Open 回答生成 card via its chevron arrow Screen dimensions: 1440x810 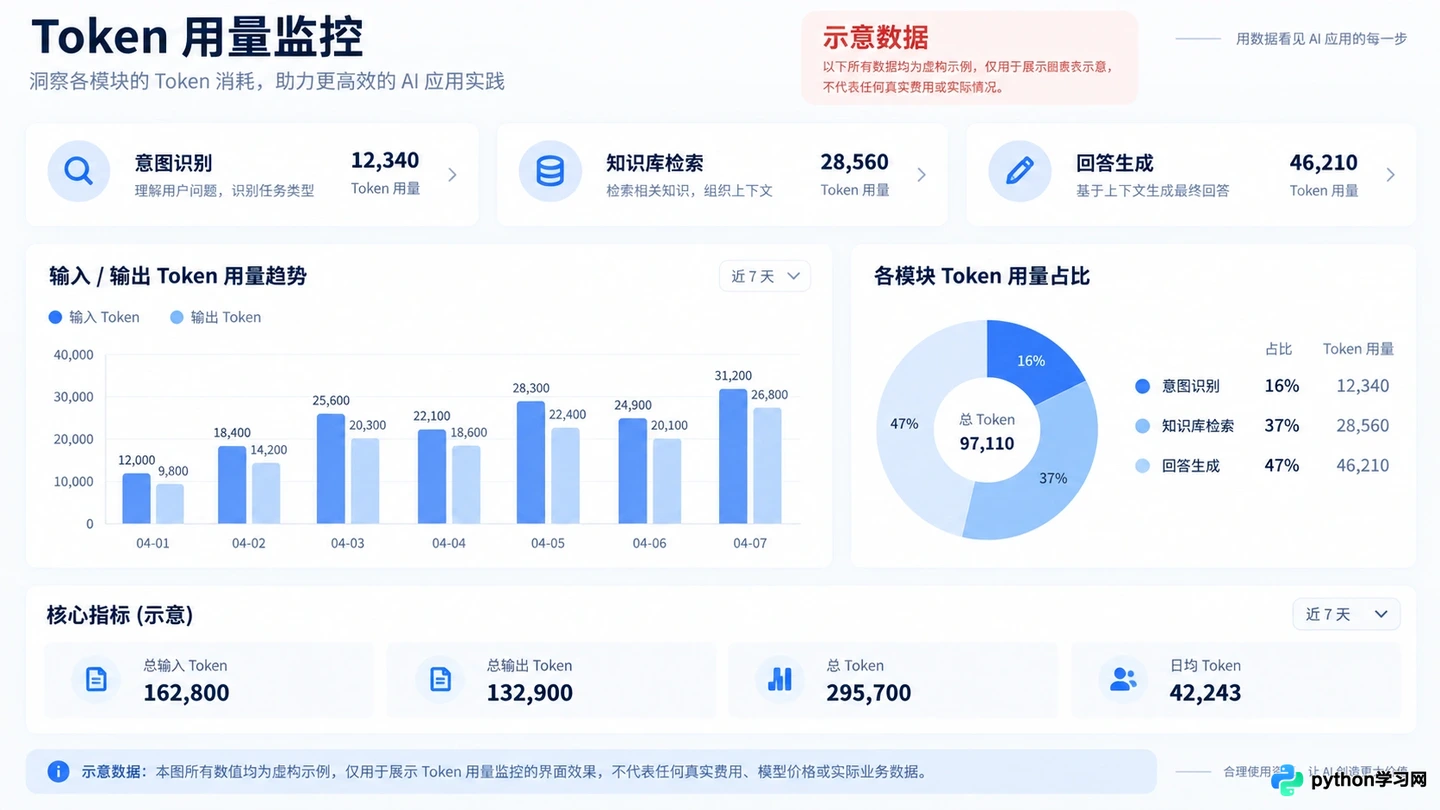pyautogui.click(x=1390, y=175)
